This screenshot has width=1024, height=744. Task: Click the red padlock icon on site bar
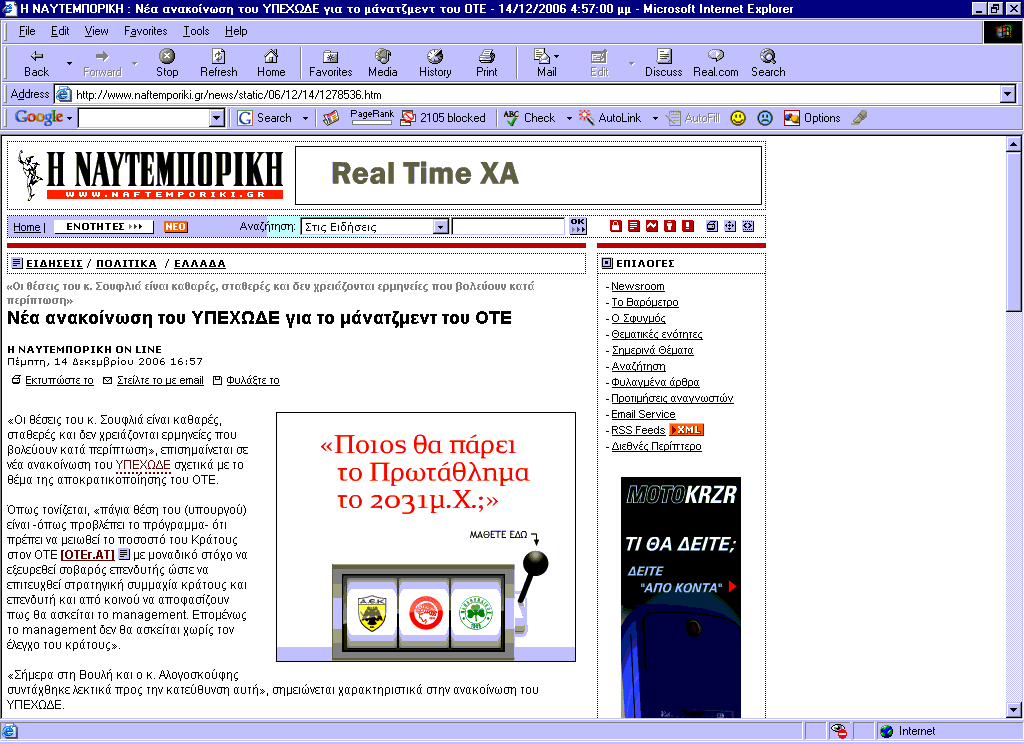pos(615,226)
